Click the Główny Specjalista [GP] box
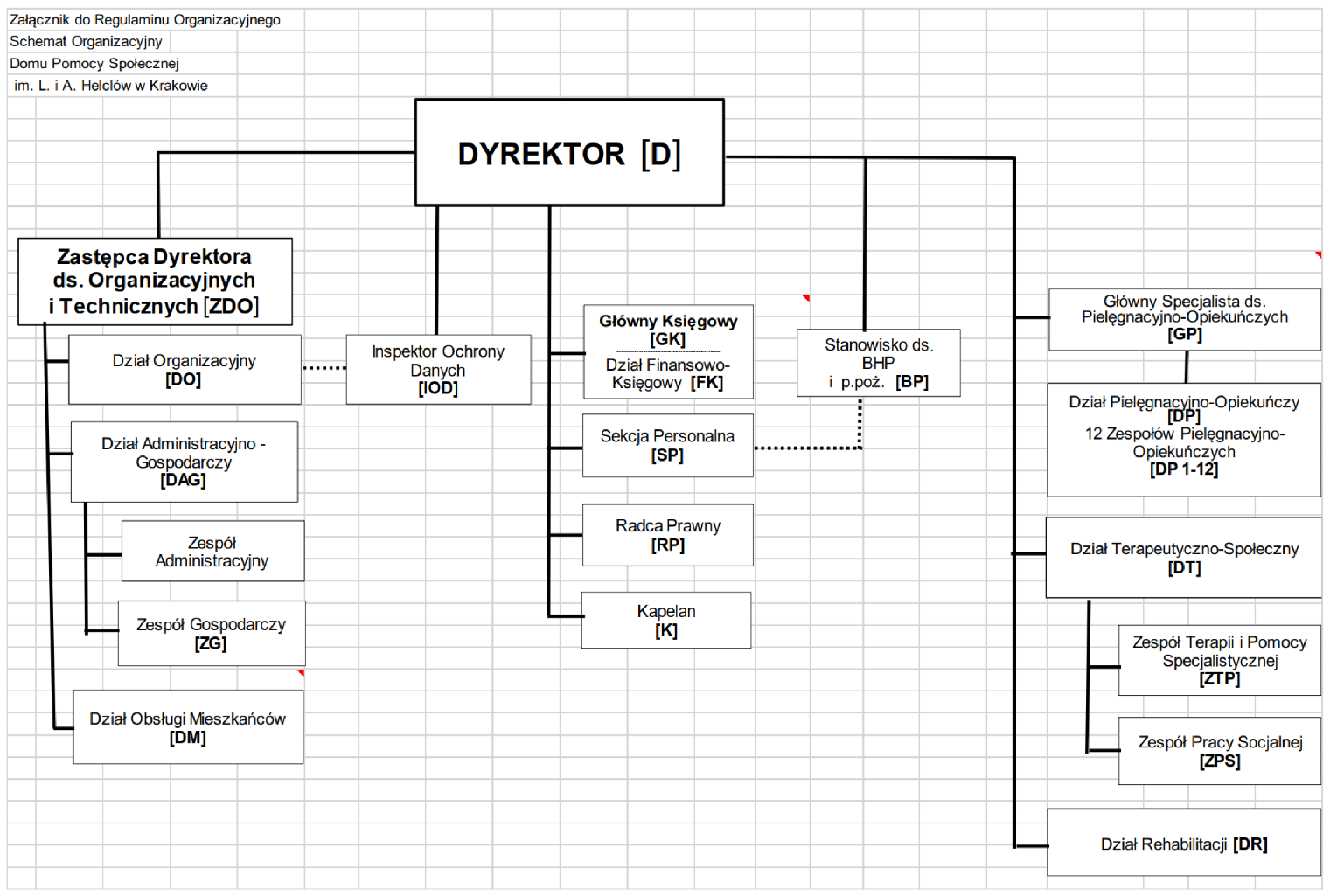The width and height of the screenshot is (1330, 896). [1184, 319]
